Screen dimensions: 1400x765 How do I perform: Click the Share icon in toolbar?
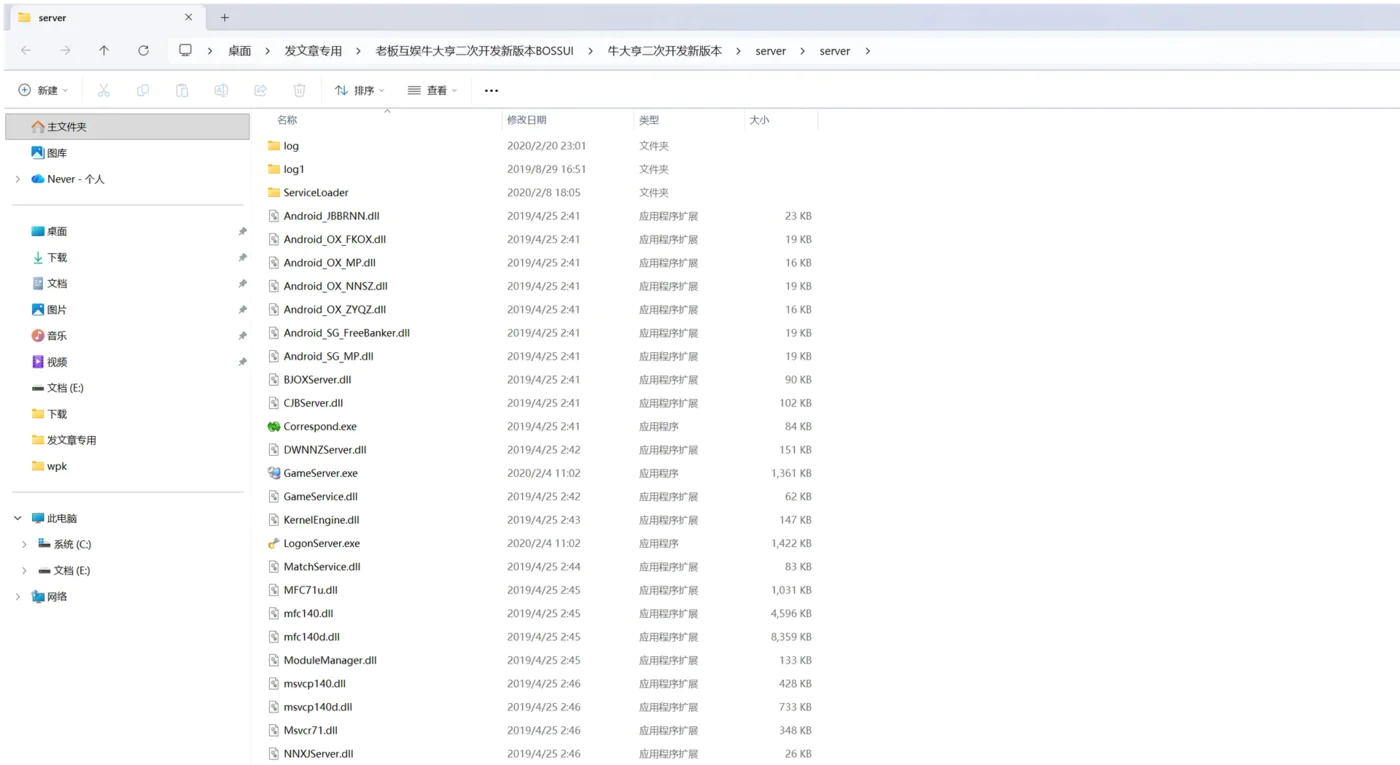tap(260, 90)
